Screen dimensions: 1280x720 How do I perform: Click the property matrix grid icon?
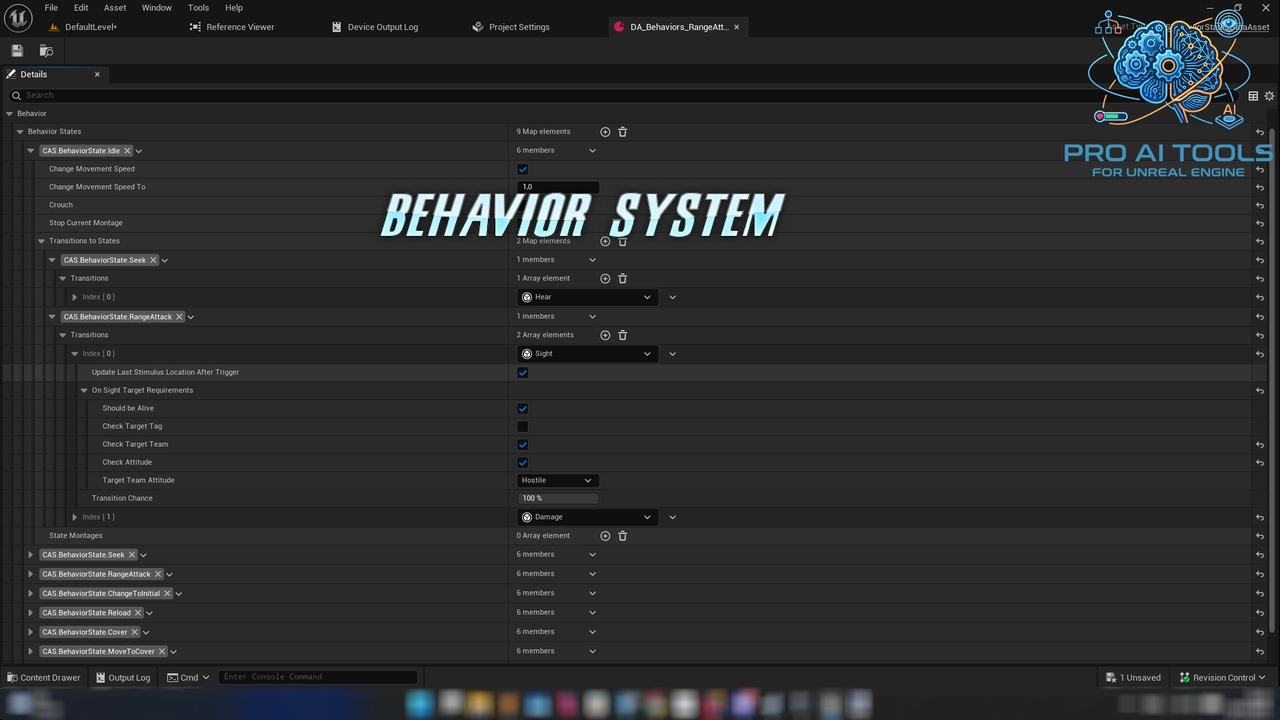coord(1253,96)
